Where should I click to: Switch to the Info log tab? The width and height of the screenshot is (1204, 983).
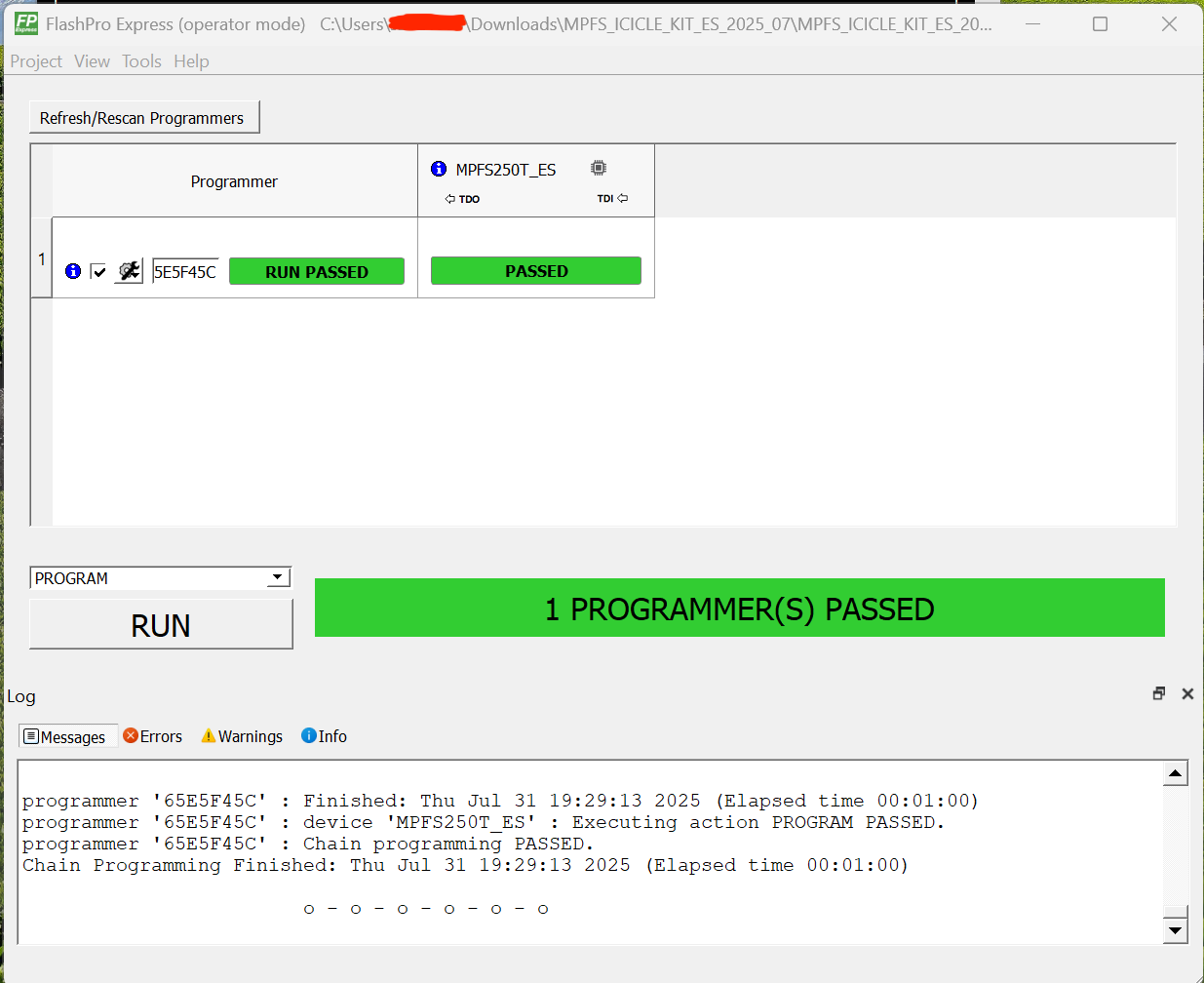[x=324, y=736]
